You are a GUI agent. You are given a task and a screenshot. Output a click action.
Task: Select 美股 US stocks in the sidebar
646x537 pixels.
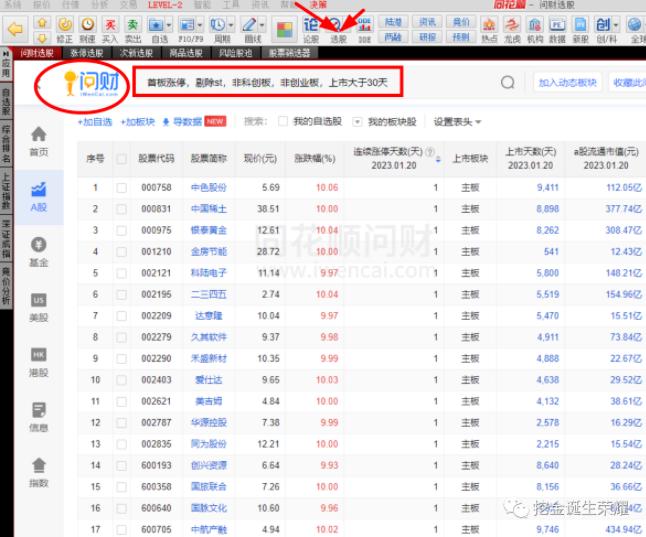[39, 307]
